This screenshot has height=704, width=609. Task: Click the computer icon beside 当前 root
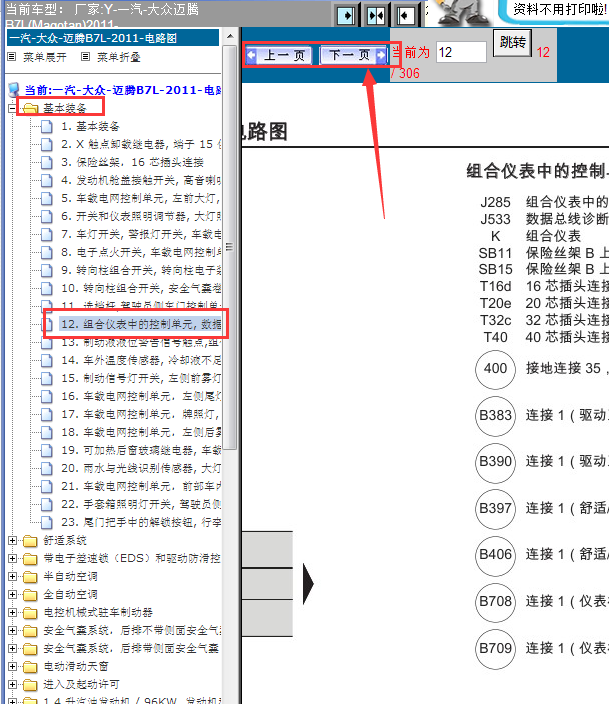point(14,90)
